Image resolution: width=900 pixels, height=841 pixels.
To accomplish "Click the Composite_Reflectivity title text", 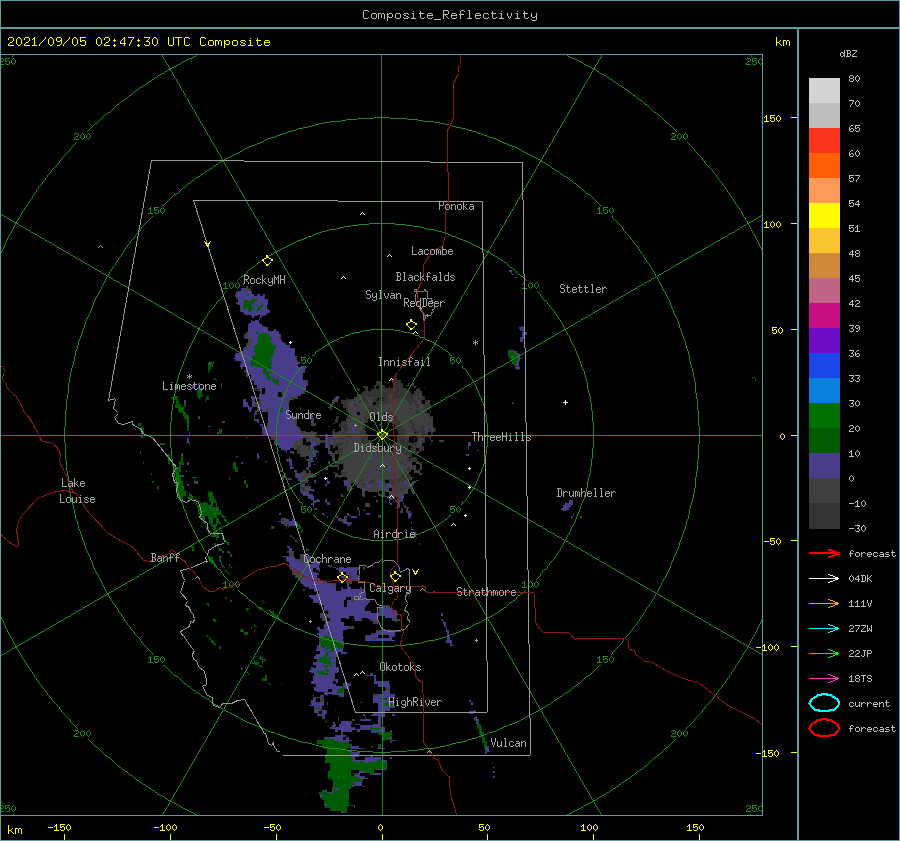I will 450,15.
